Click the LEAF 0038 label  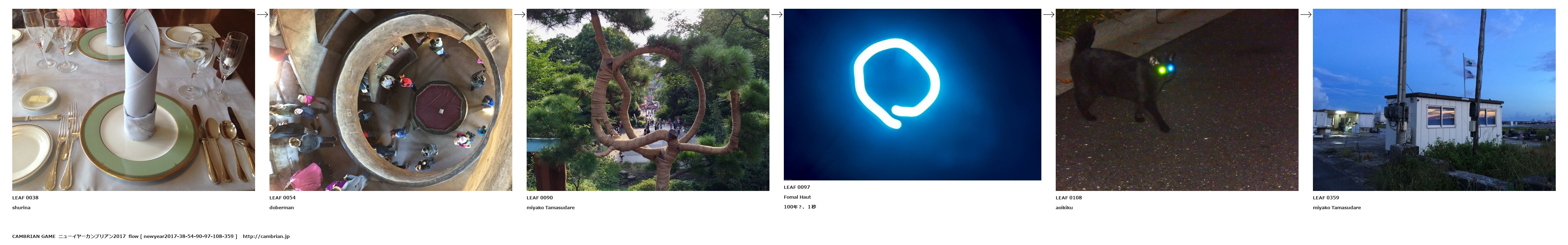tap(26, 198)
